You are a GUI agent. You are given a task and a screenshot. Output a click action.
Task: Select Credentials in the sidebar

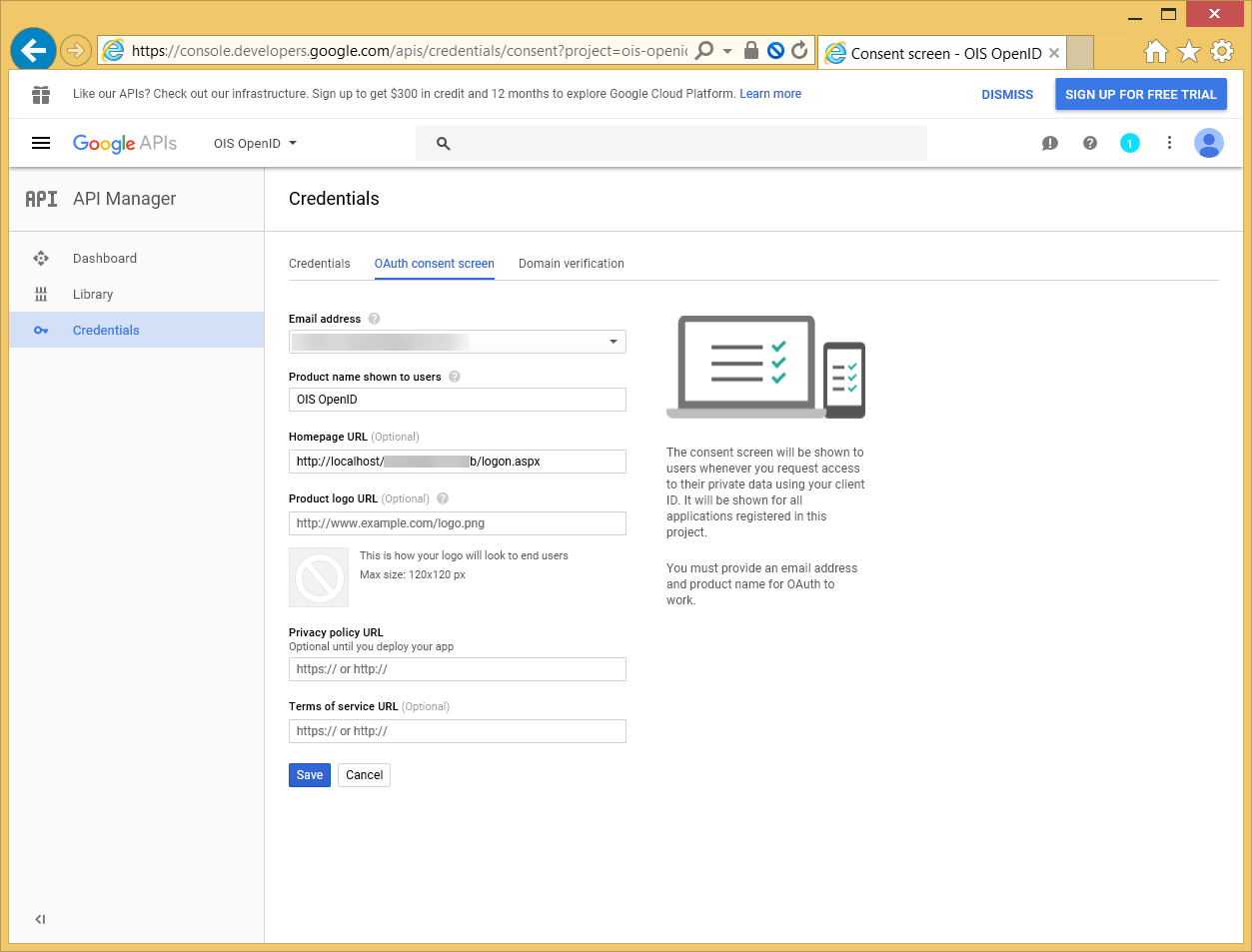tap(137, 330)
